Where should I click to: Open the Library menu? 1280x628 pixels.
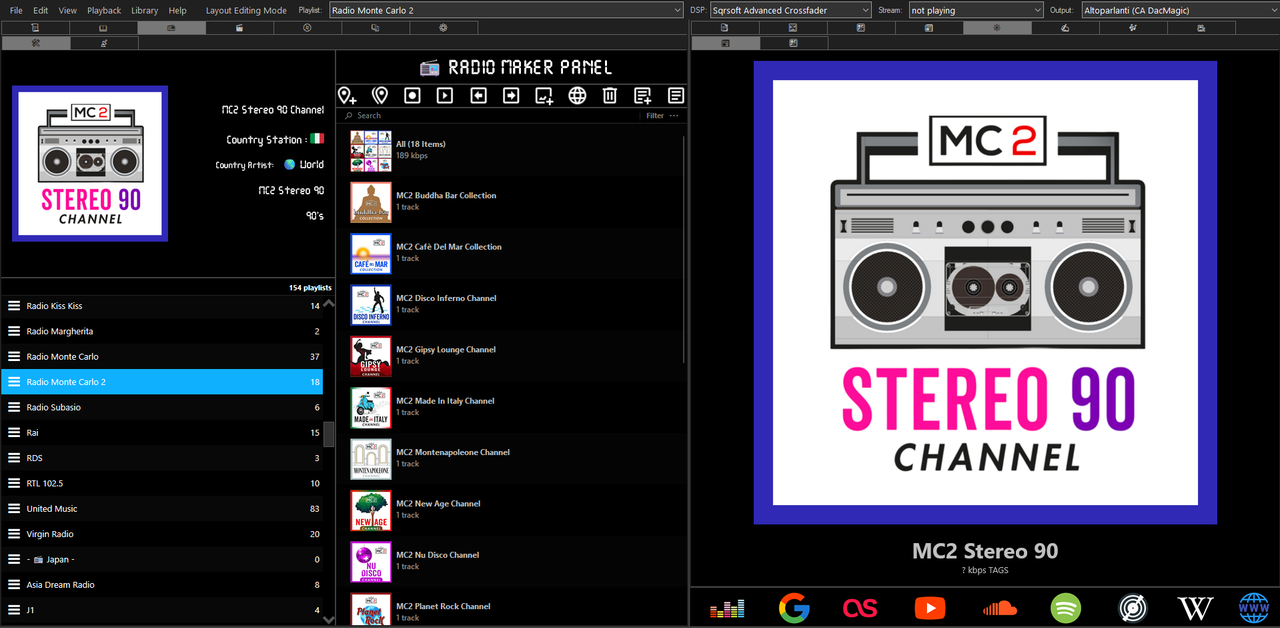tap(145, 10)
